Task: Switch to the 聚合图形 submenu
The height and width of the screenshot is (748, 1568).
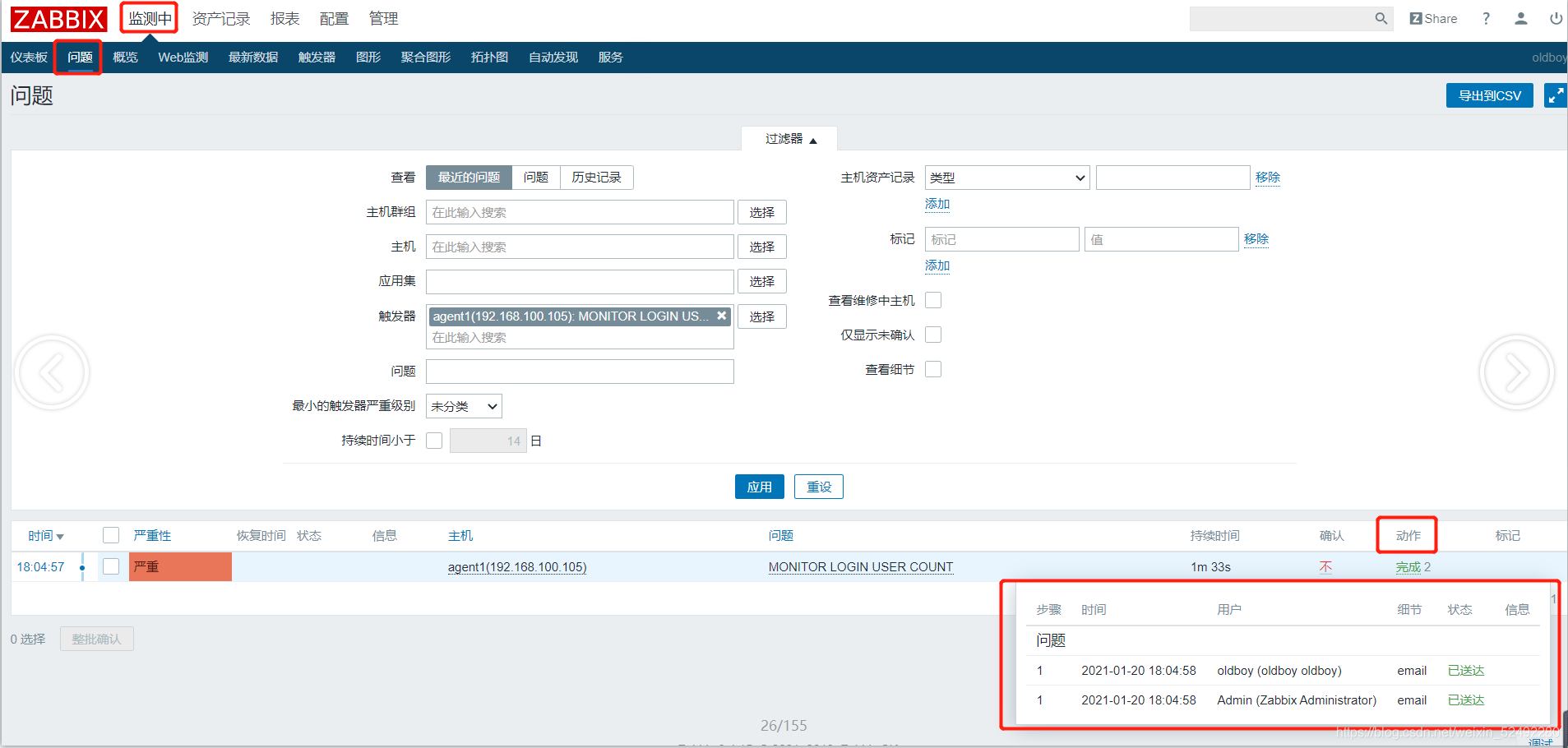Action: (x=426, y=57)
